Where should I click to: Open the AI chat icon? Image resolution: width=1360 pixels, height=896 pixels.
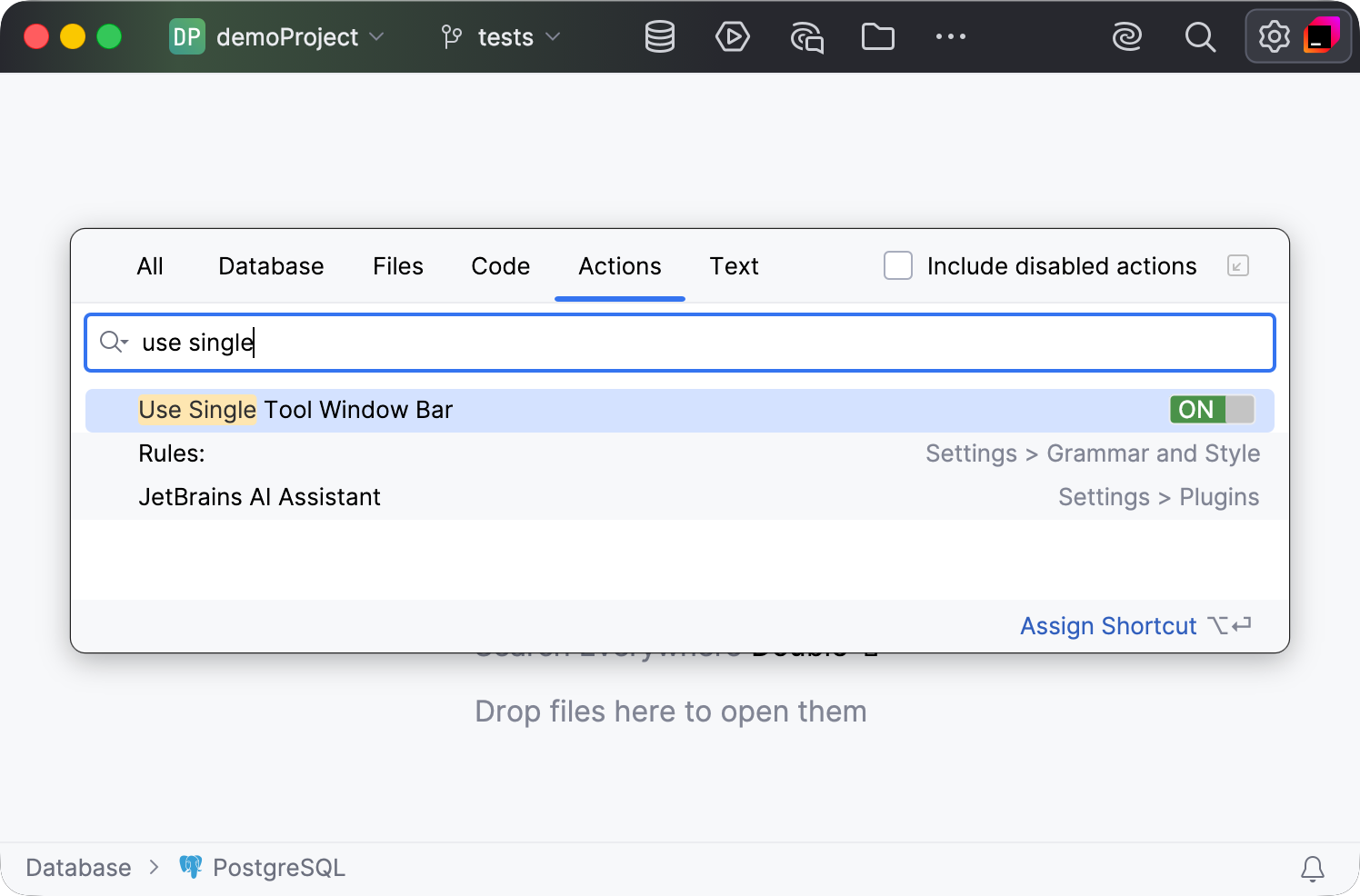coord(806,37)
